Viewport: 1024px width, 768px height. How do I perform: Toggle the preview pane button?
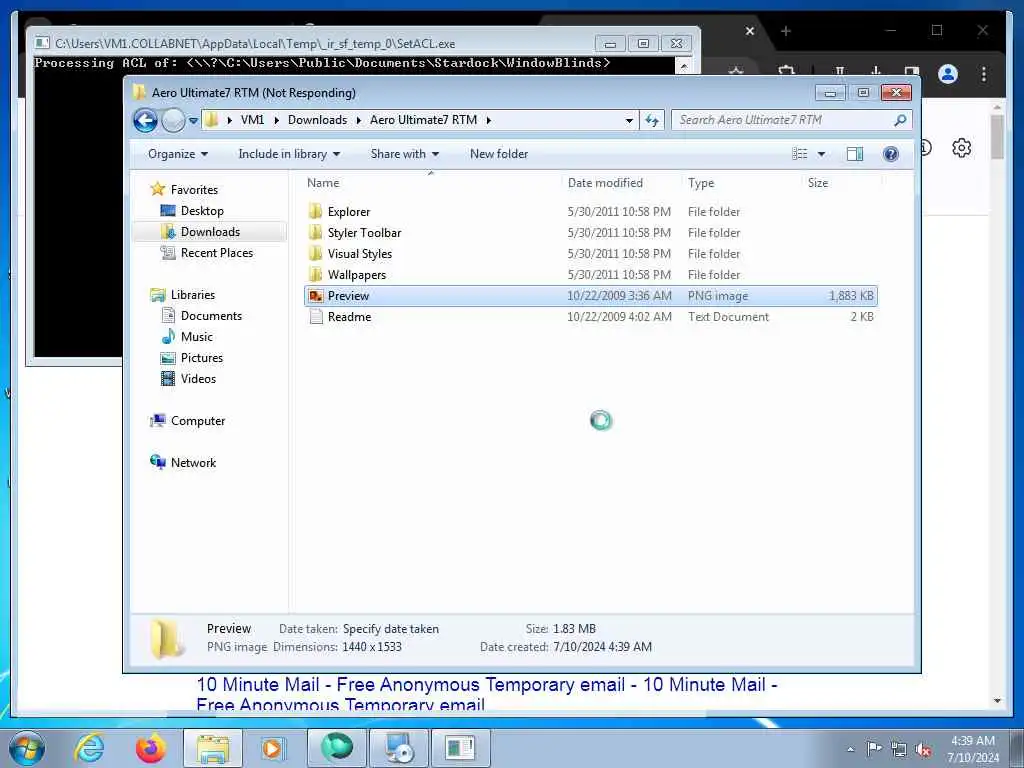855,154
